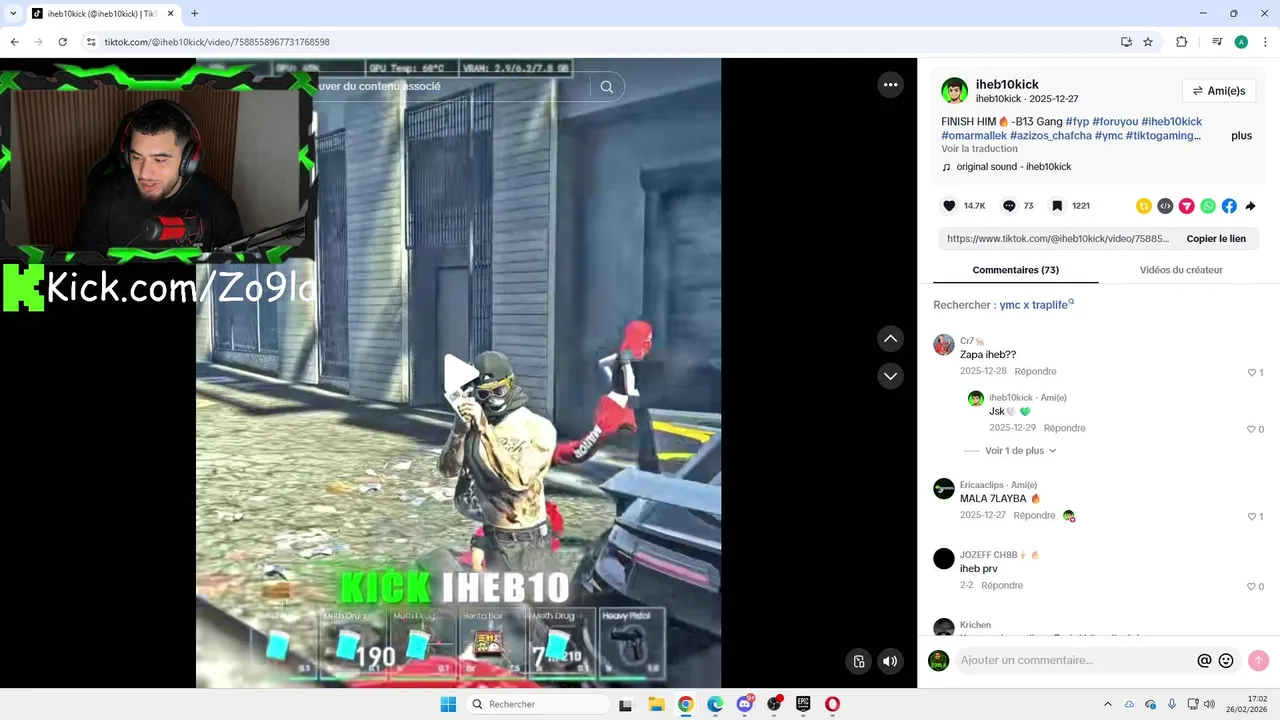Select the iheb10kick TikTok browser tab
This screenshot has width=1280, height=720.
point(101,14)
